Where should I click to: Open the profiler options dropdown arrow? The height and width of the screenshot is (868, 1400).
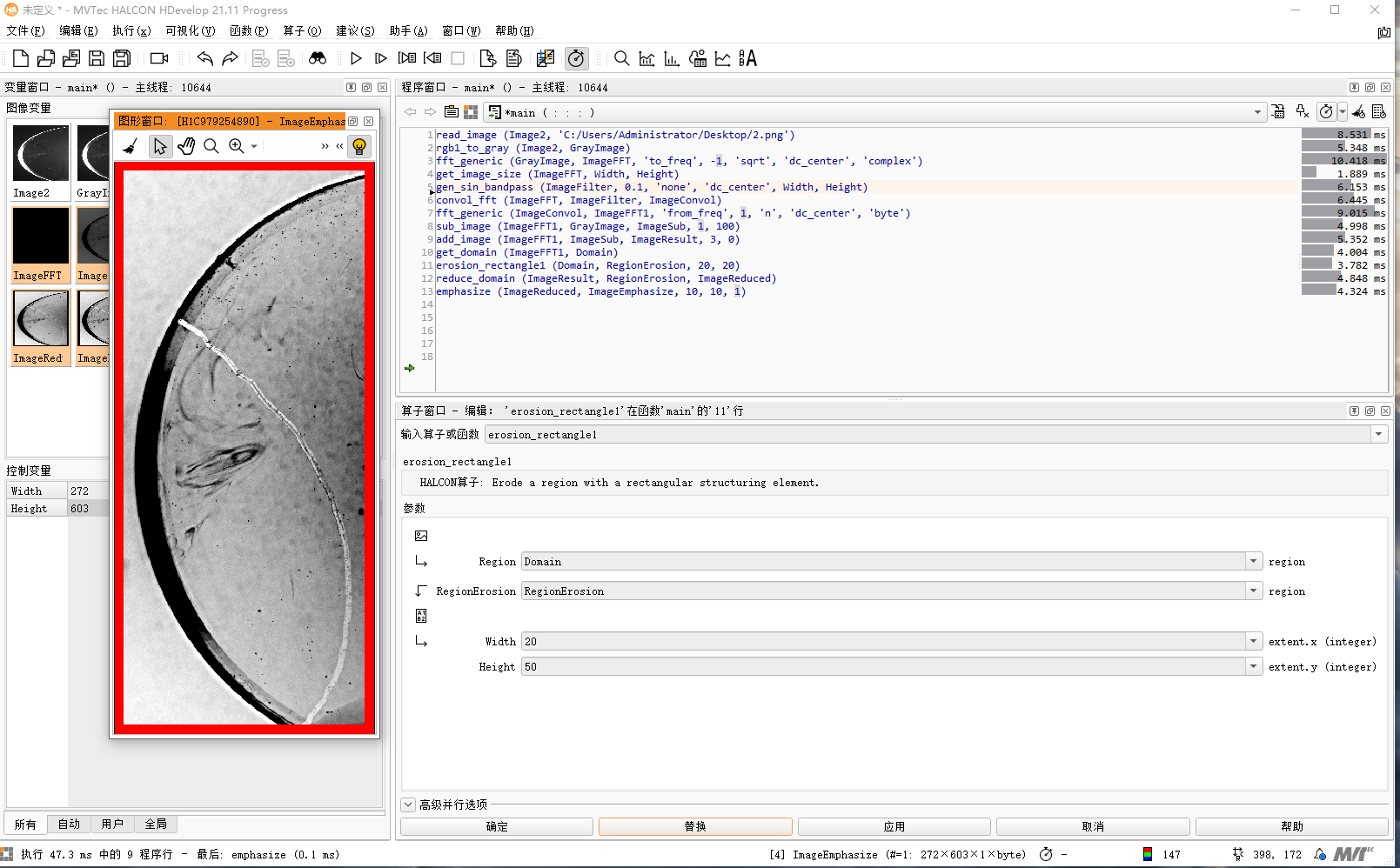[x=1343, y=111]
